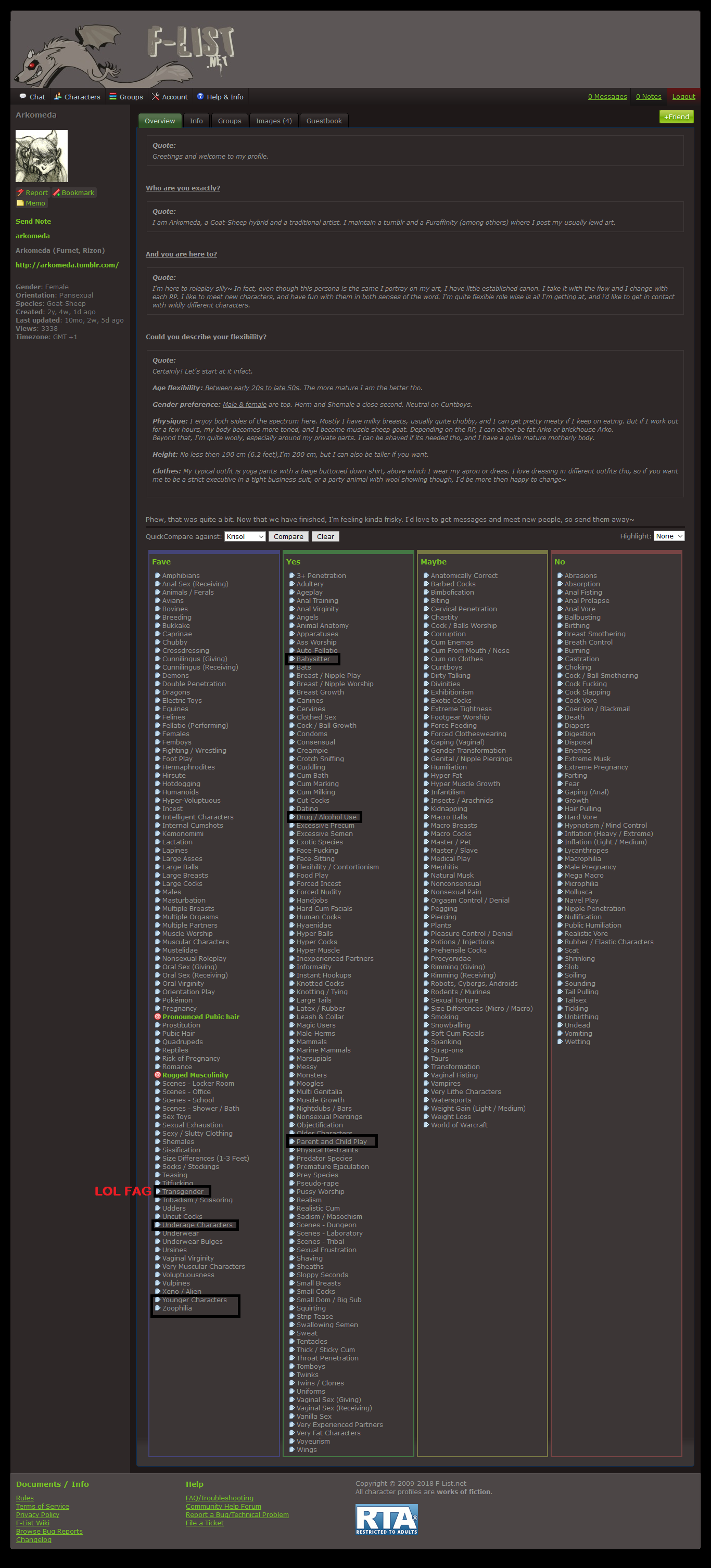This screenshot has height=1568, width=711.
Task: Open the Guestbook tab
Action: pos(324,121)
